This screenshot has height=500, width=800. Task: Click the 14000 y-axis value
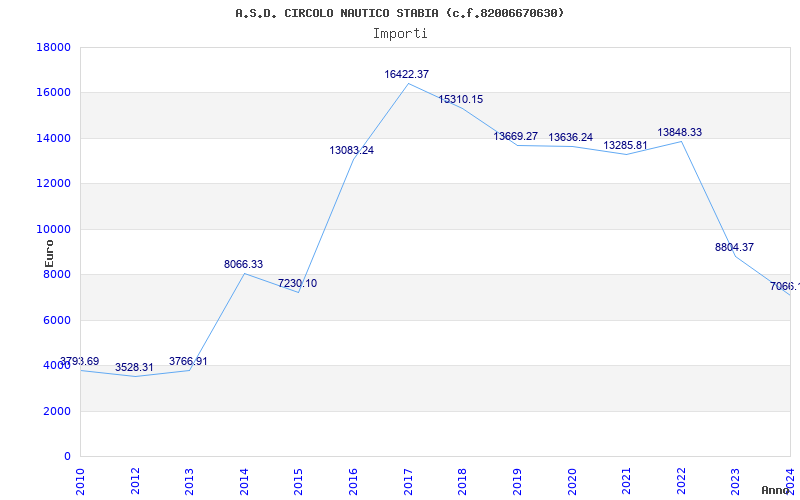[x=54, y=138]
